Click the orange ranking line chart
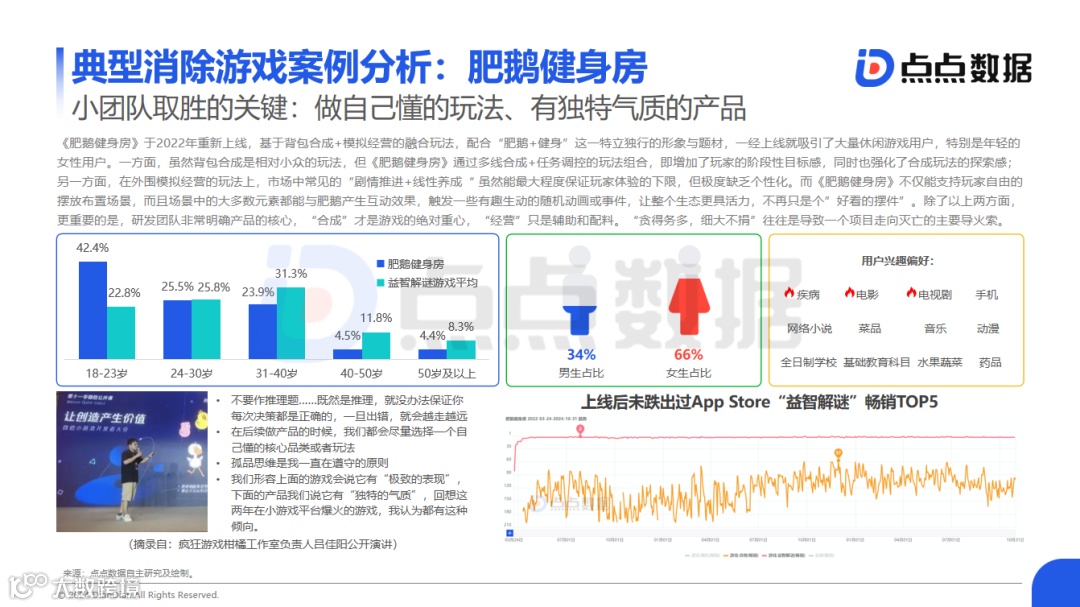 point(769,490)
